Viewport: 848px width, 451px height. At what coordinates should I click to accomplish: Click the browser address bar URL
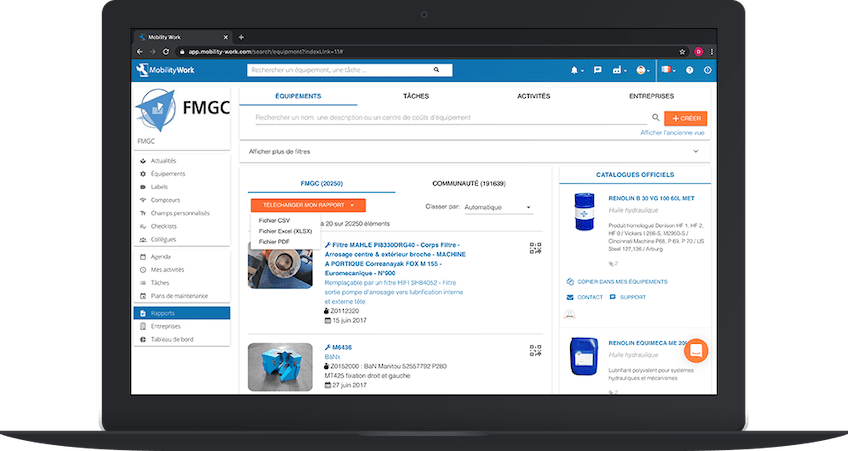pyautogui.click(x=266, y=52)
